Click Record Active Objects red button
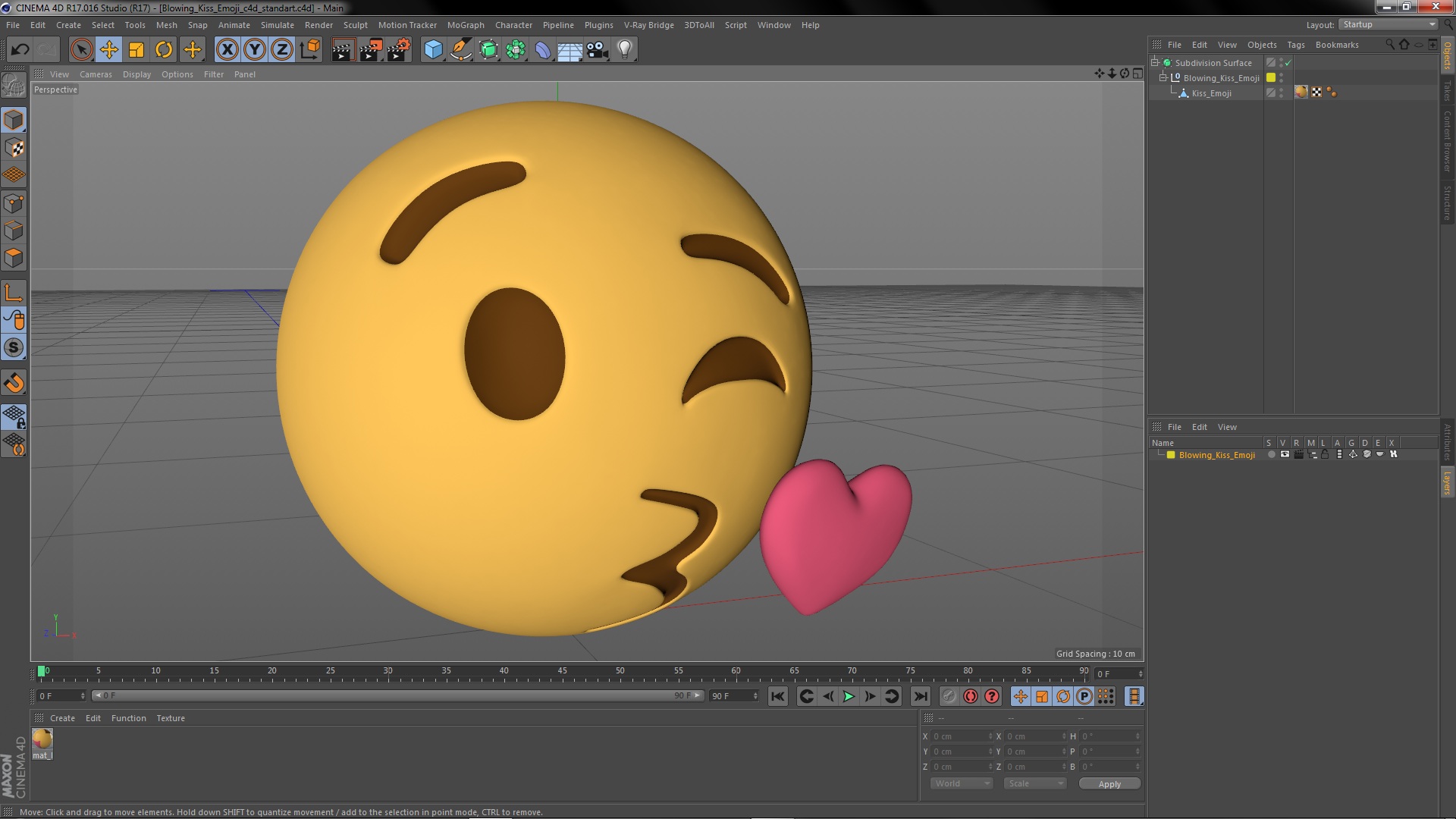This screenshot has height=819, width=1456. pyautogui.click(x=970, y=696)
